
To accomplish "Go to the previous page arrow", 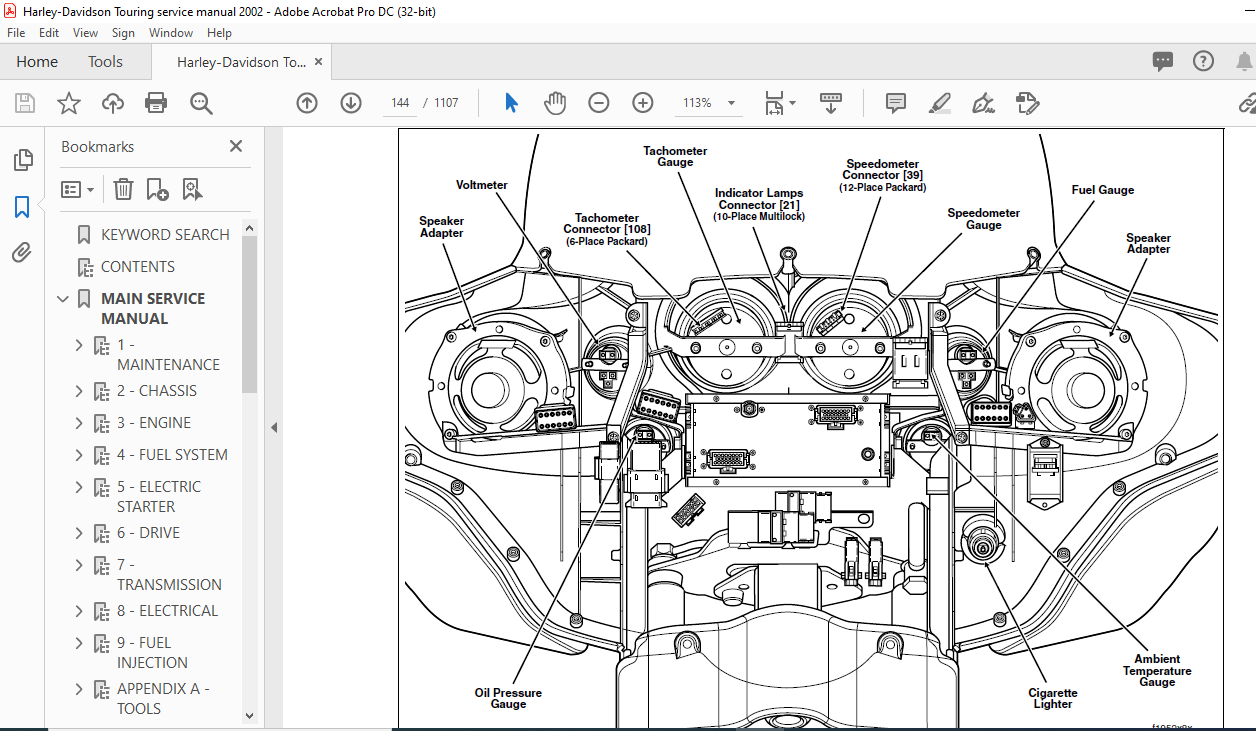I will pyautogui.click(x=307, y=103).
